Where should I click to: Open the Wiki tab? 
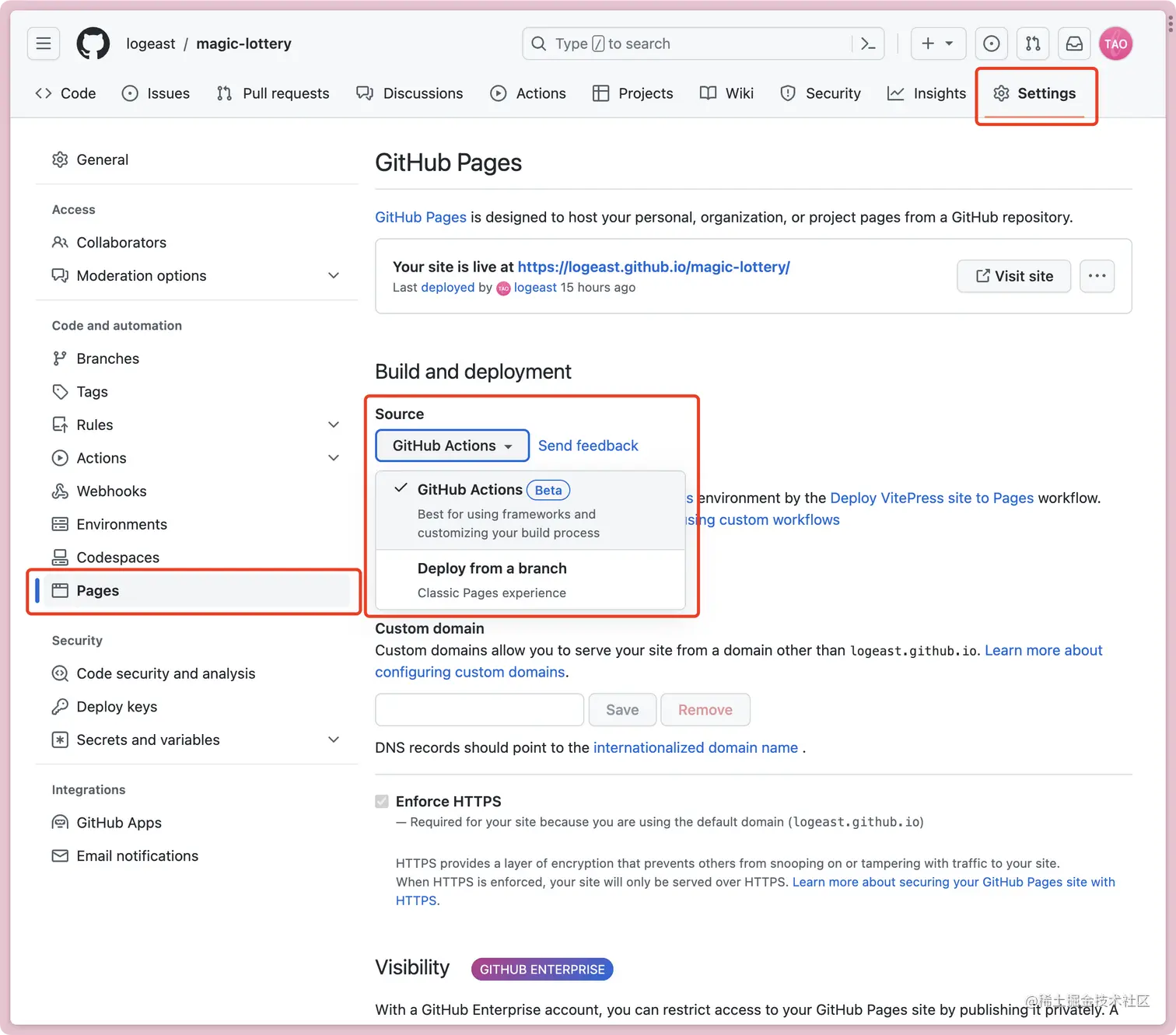pyautogui.click(x=727, y=93)
